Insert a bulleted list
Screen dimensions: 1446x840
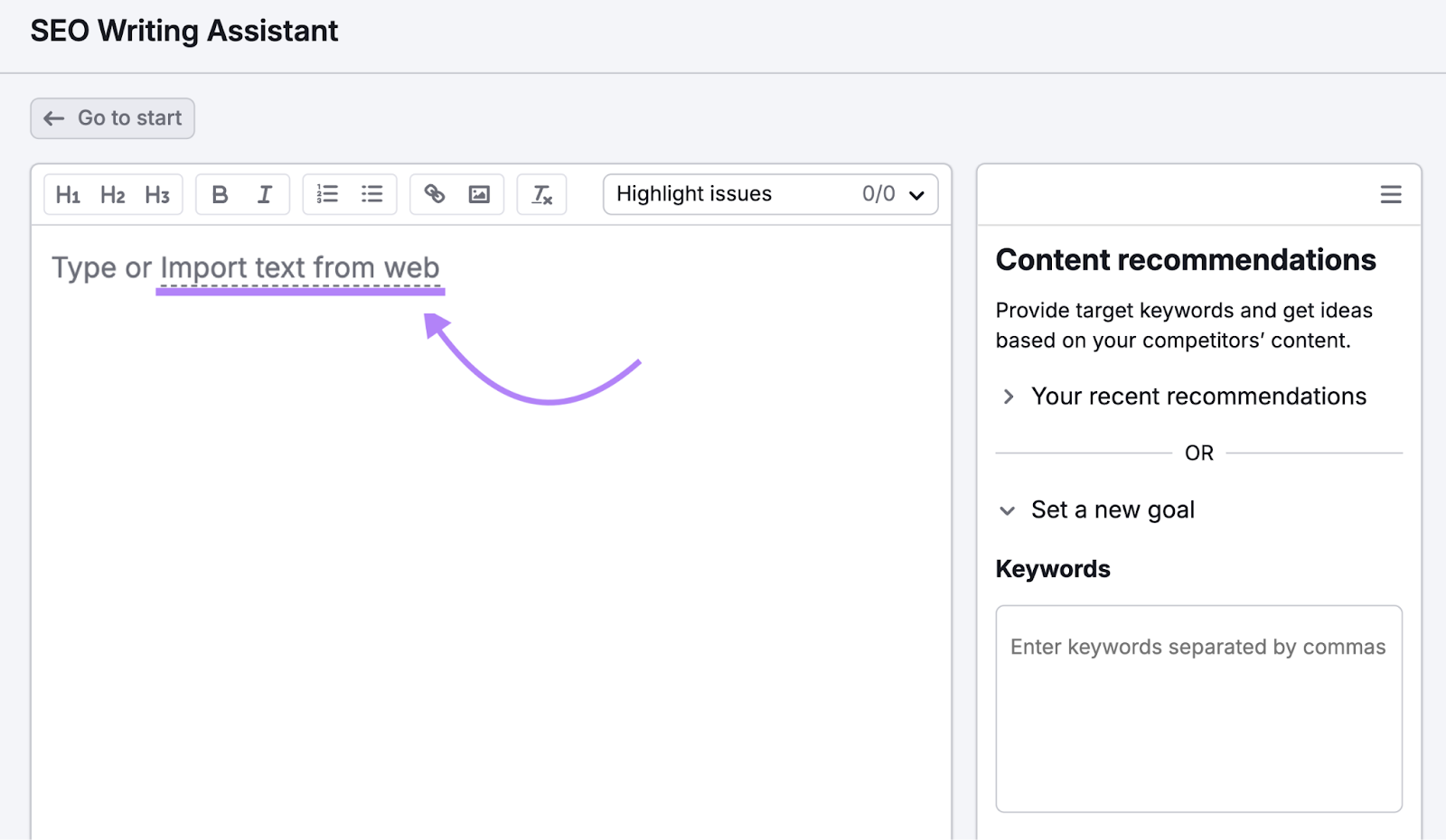click(372, 194)
